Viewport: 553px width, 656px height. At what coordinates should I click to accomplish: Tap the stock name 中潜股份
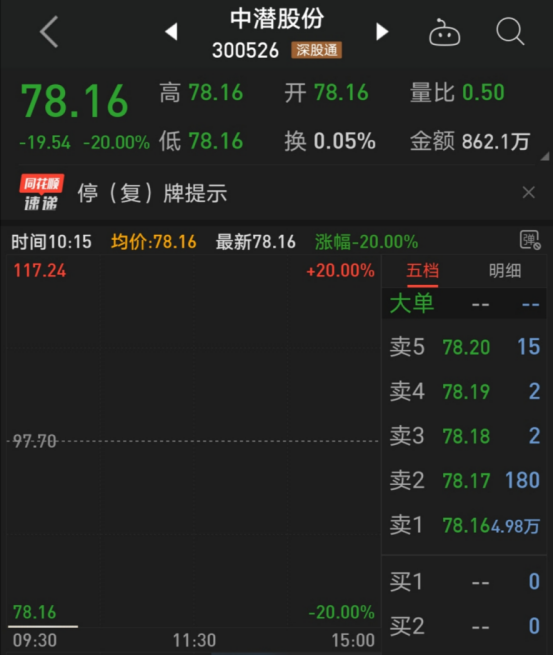pos(277,19)
